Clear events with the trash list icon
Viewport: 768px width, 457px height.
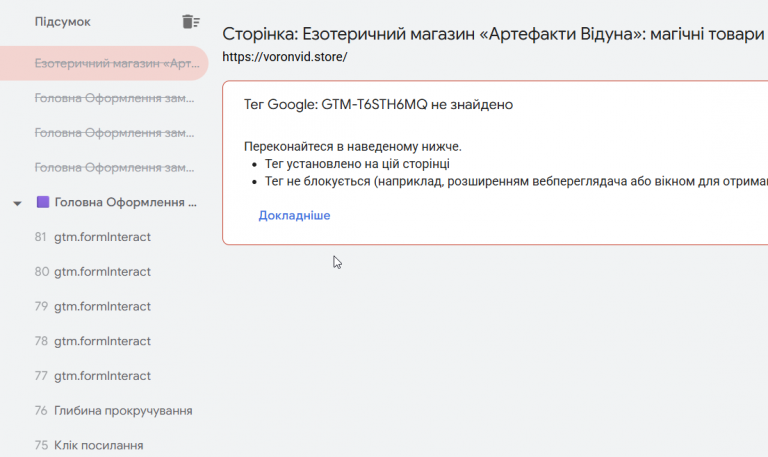click(x=191, y=22)
